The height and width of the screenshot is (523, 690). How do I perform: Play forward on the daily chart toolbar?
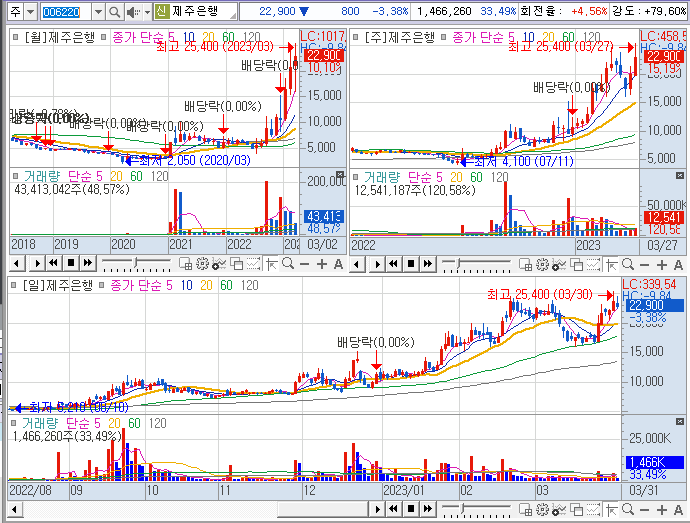[378, 509]
